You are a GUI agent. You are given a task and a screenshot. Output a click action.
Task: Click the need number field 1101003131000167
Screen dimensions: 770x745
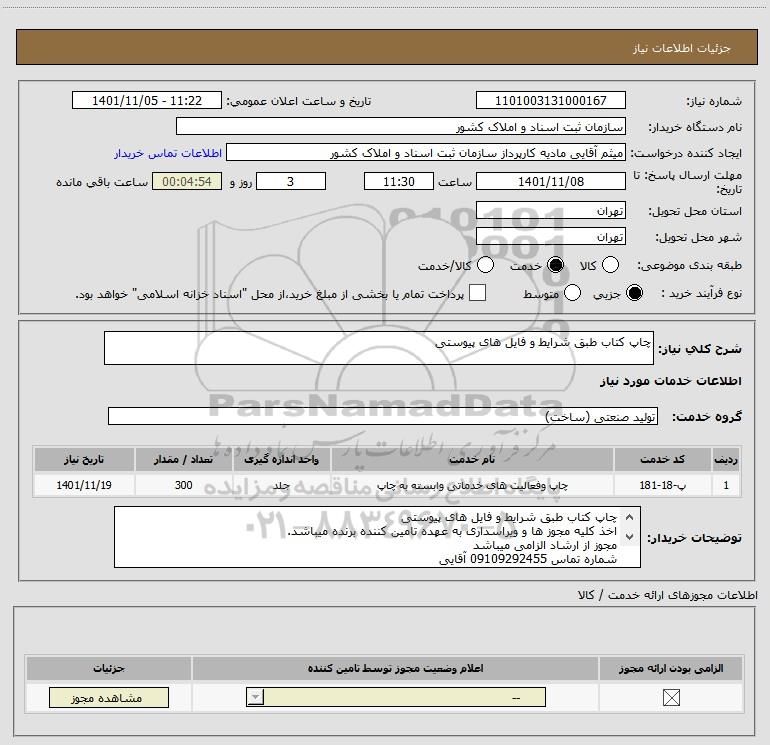pos(550,100)
